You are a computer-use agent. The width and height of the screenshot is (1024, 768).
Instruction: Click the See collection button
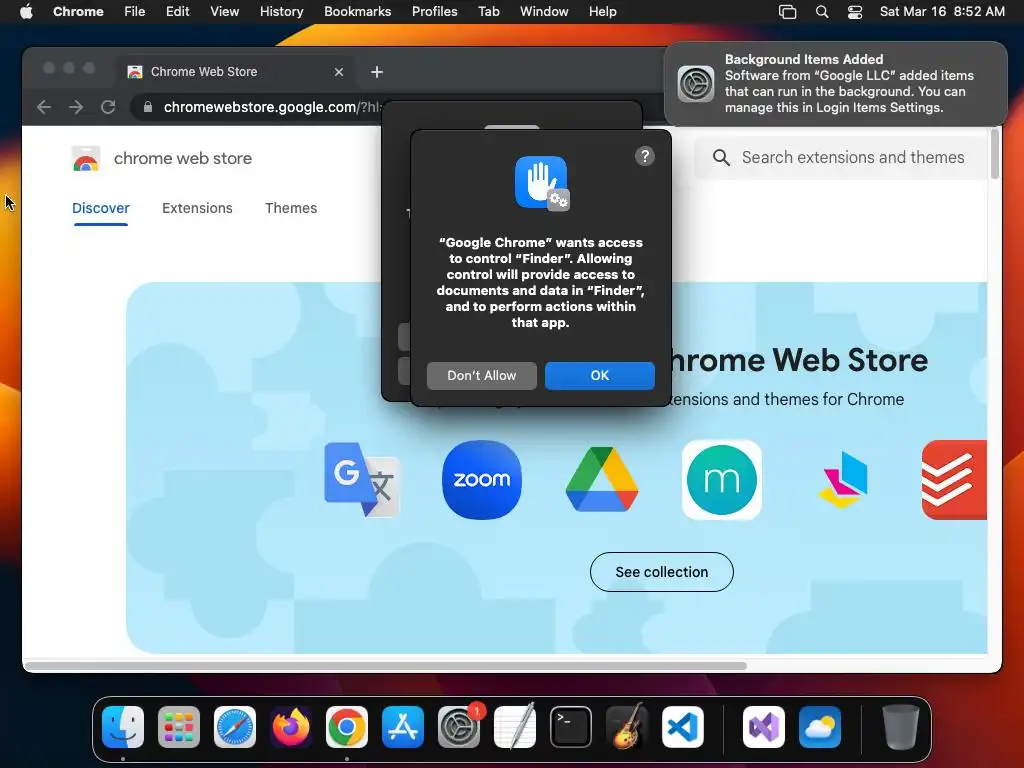tap(662, 572)
